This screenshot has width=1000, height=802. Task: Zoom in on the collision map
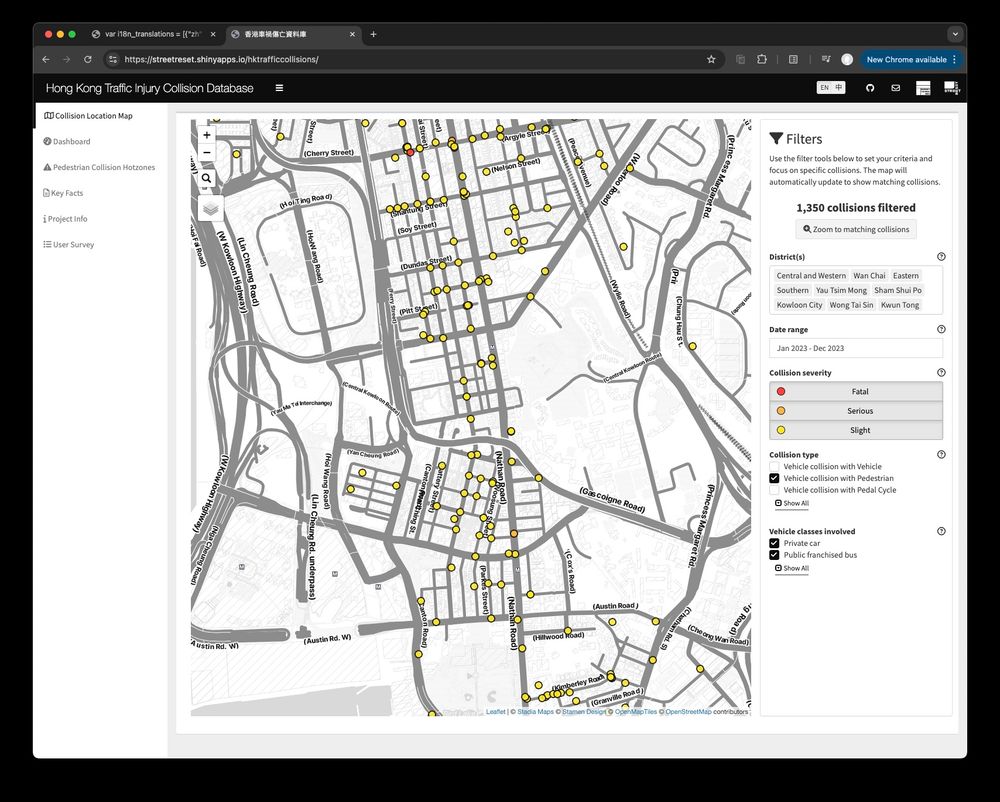pyautogui.click(x=207, y=135)
